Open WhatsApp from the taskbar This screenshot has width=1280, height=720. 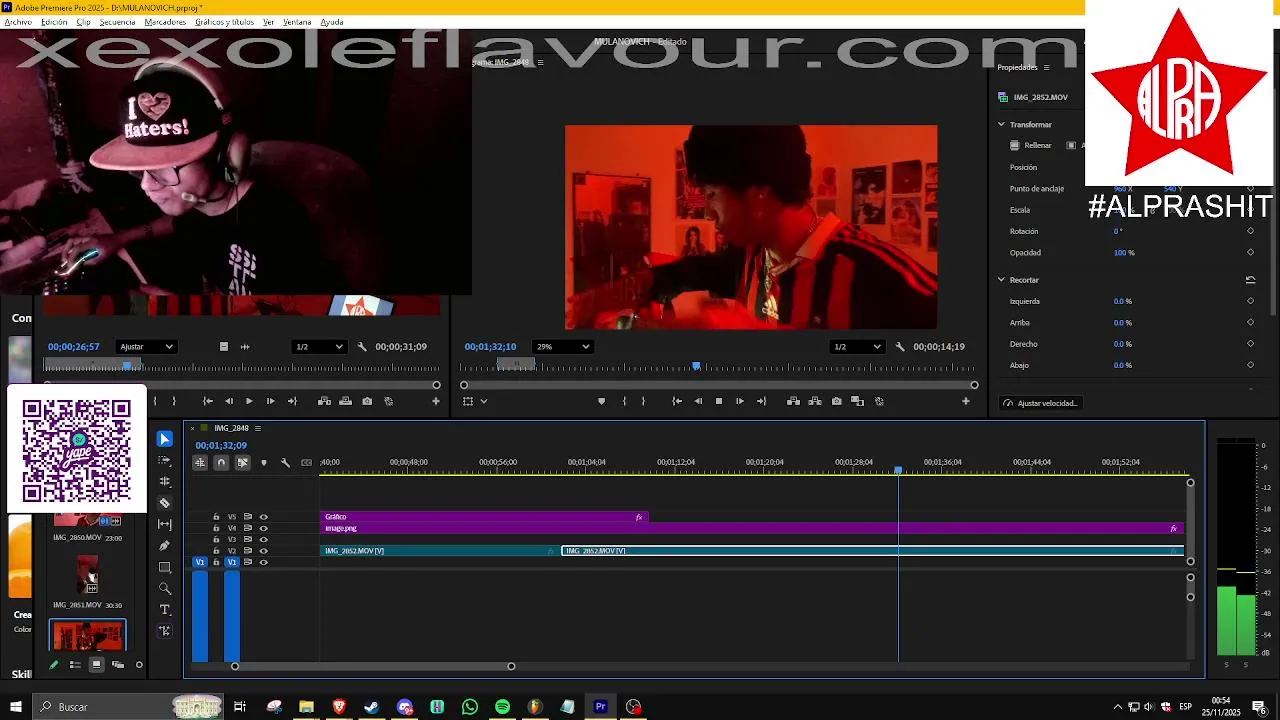click(470, 707)
